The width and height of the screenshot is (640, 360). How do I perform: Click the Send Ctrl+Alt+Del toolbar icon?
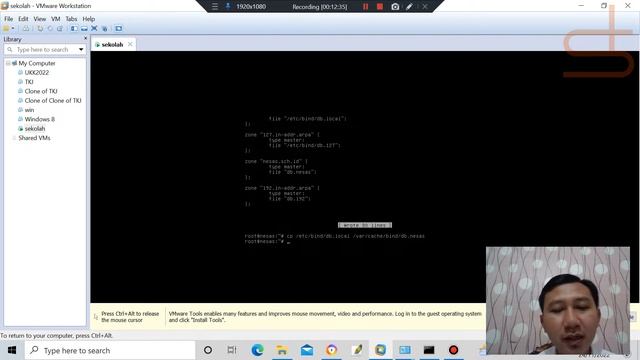click(x=26, y=29)
